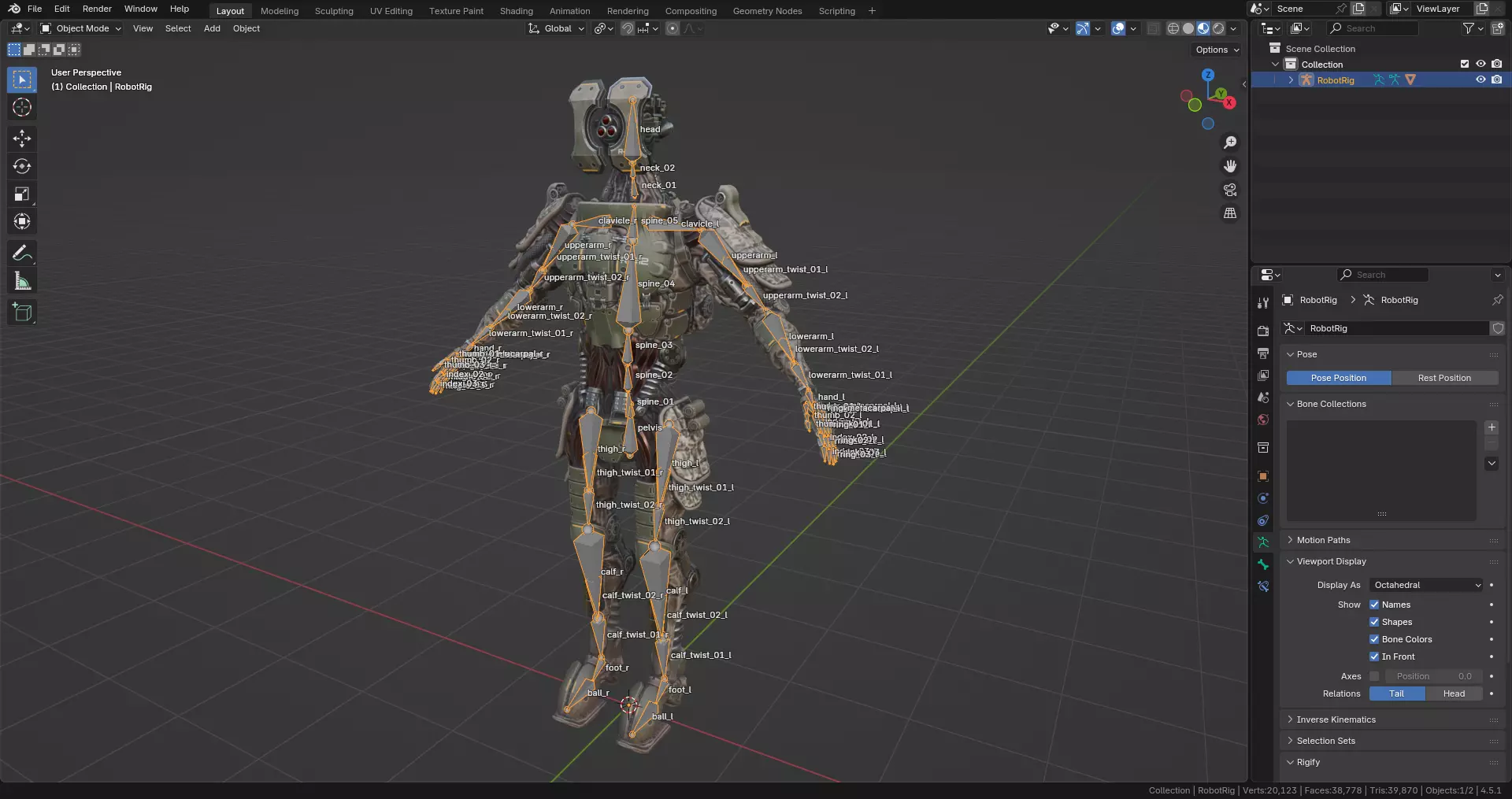Click the Rest Position button
This screenshot has height=799, width=1512.
[x=1444, y=378]
